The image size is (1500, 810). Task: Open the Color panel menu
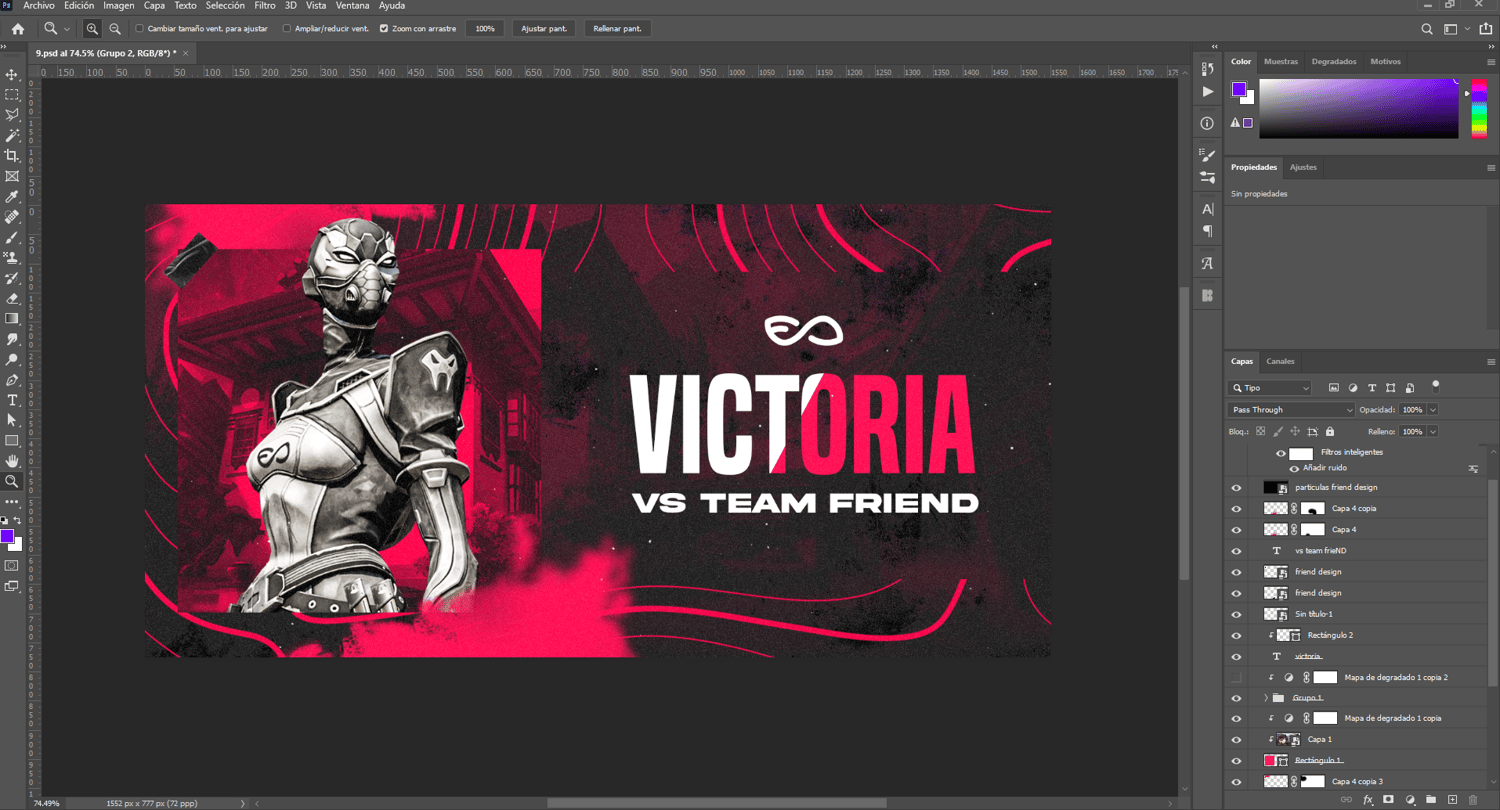pos(1491,62)
